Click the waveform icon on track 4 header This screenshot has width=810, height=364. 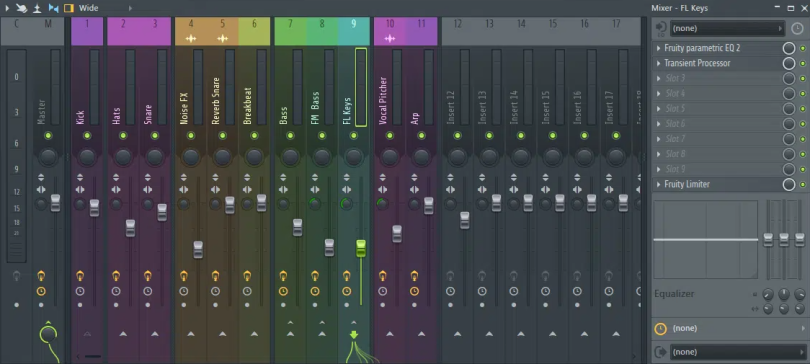tap(191, 38)
